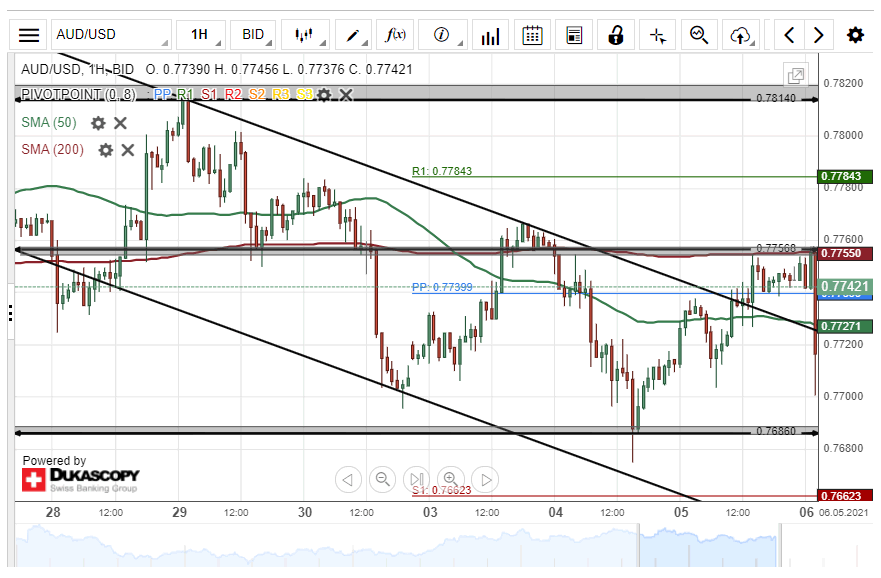The image size is (881, 578).
Task: Click the bar chart volume icon
Action: 491,35
